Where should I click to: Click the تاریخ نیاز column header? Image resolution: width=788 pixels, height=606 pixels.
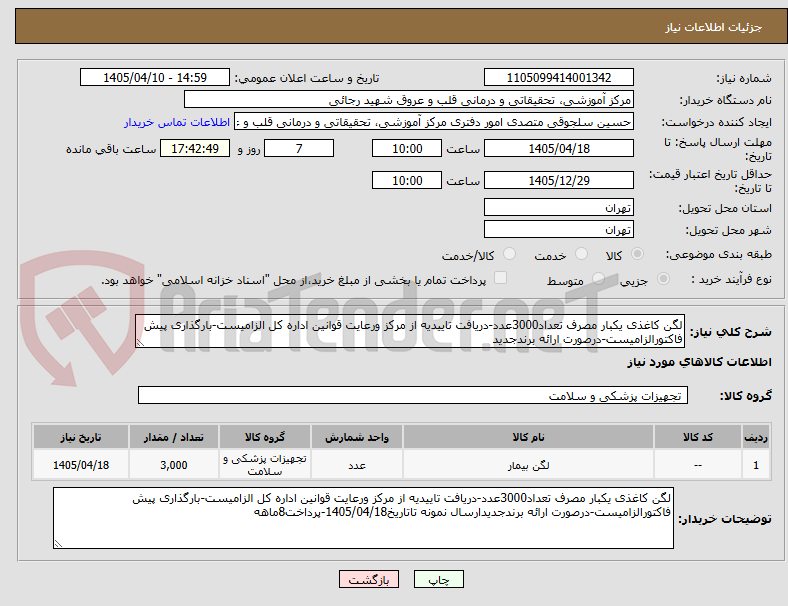(81, 437)
